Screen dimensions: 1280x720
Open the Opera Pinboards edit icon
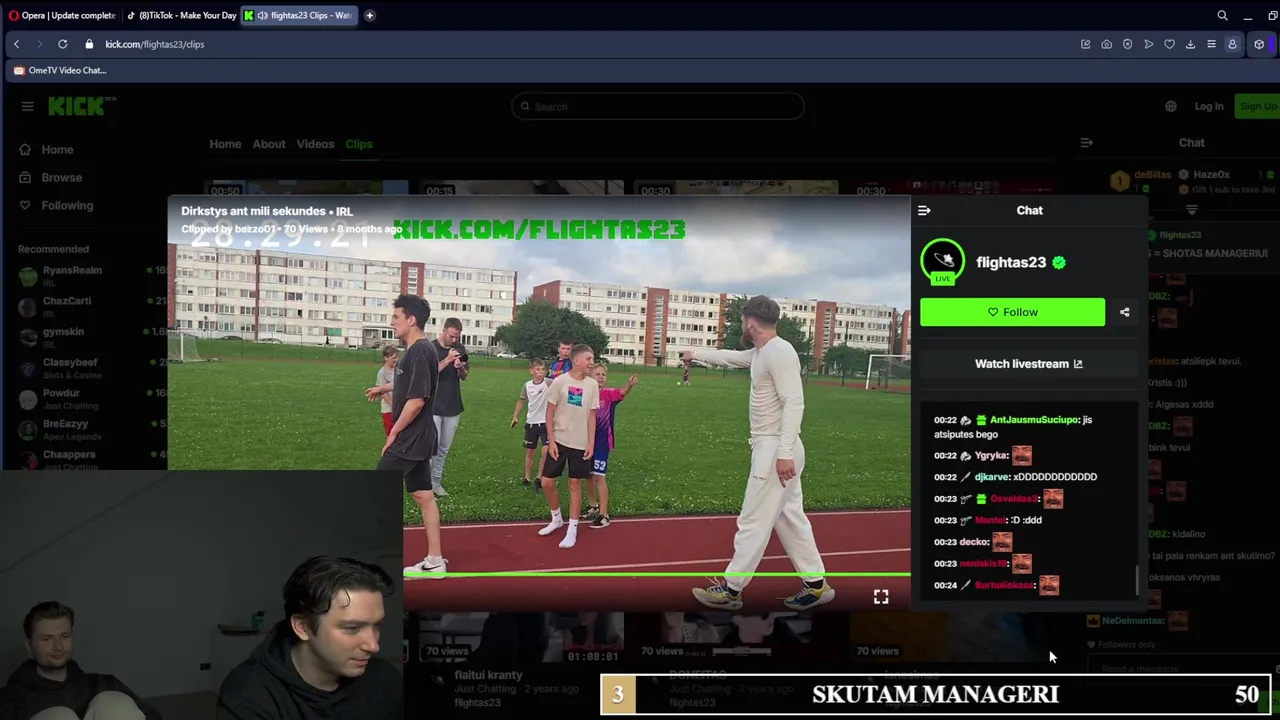click(1085, 44)
